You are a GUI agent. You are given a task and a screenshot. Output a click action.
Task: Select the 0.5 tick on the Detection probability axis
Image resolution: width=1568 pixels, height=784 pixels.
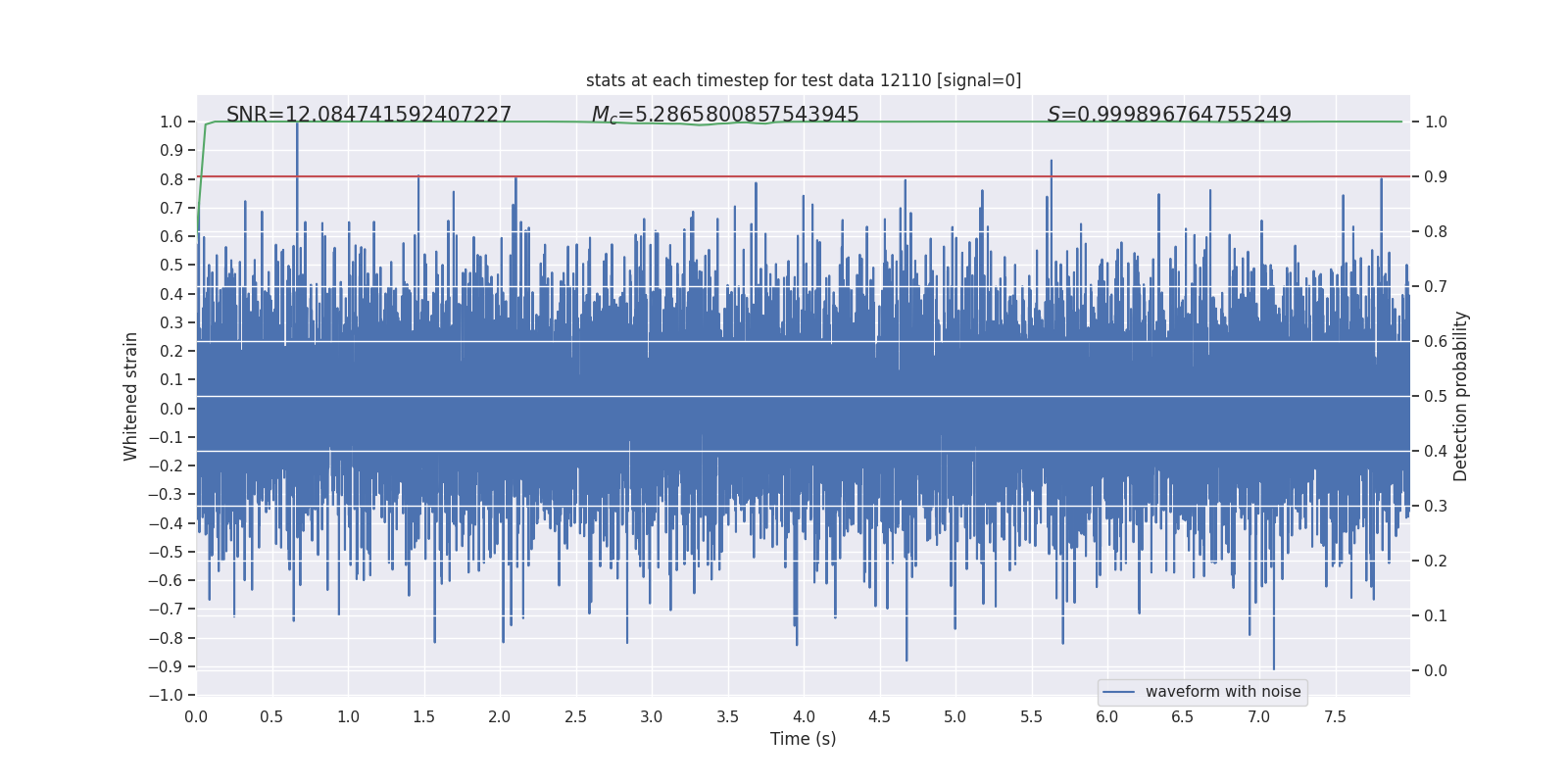pyautogui.click(x=1436, y=396)
